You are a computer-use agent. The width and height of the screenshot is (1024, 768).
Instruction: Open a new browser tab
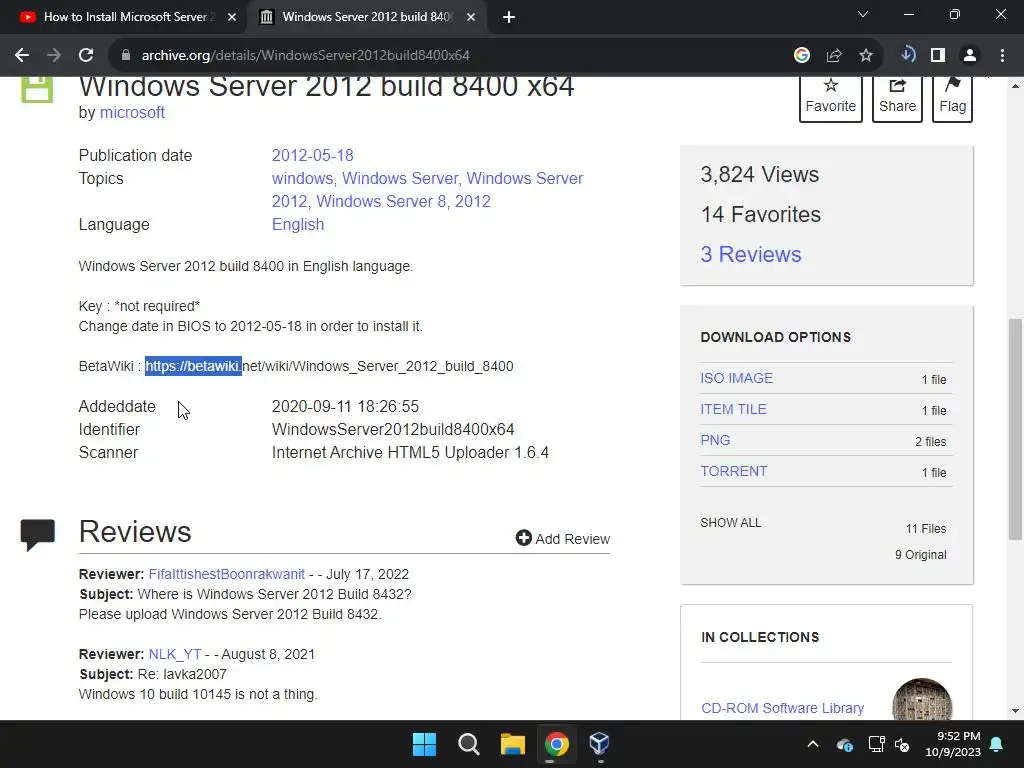pos(509,17)
